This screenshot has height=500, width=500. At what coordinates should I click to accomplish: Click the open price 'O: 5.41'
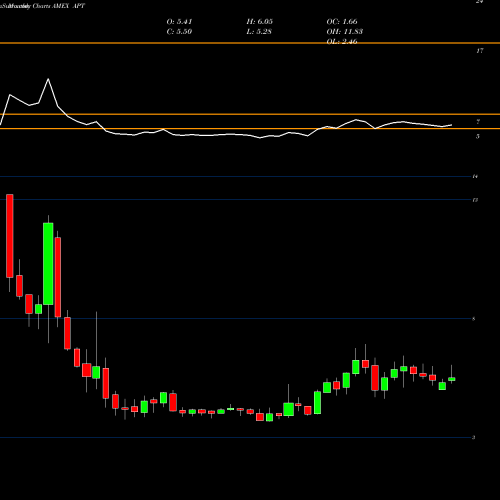tap(179, 22)
